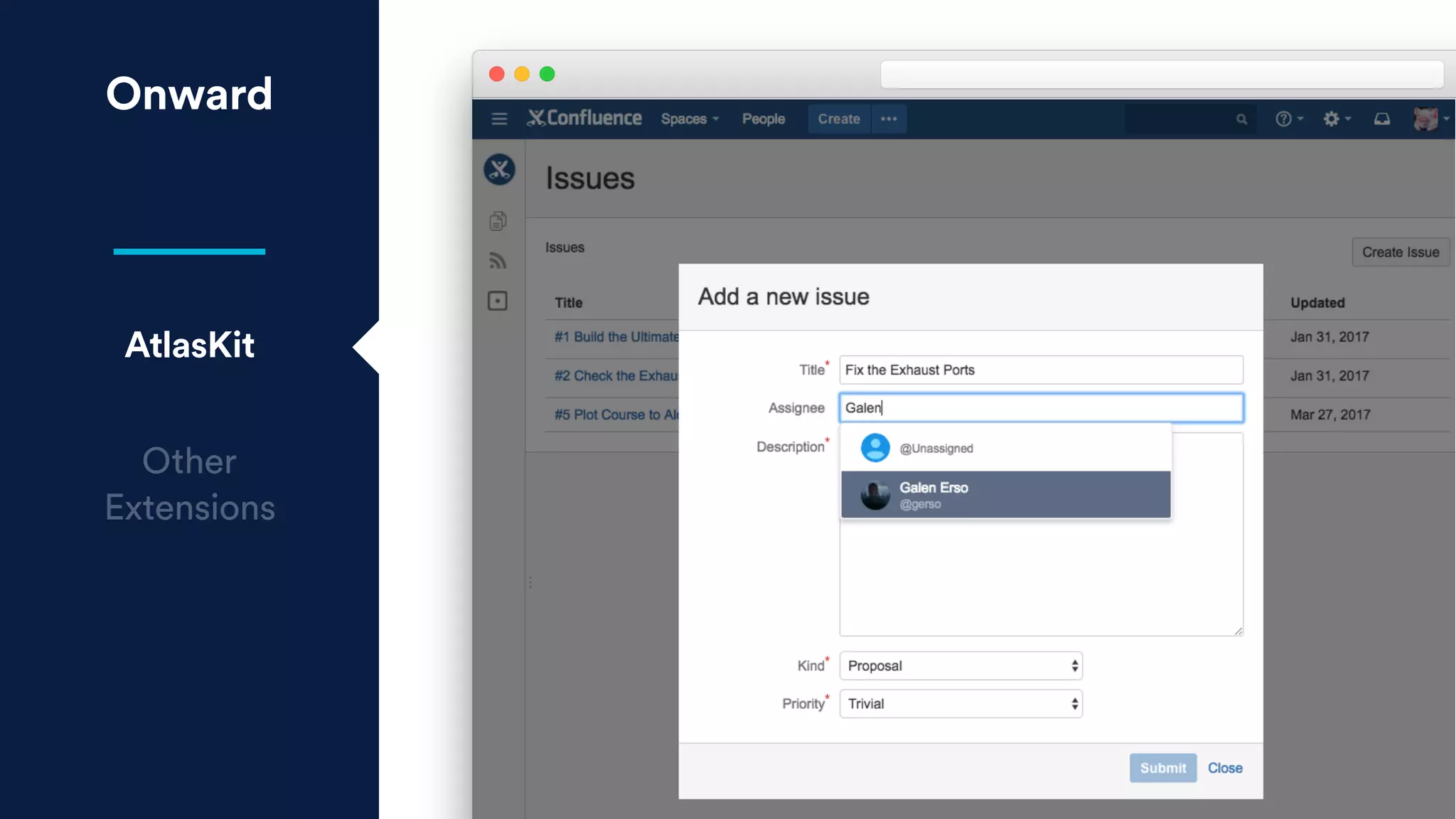Open the Blog feed icon in sidebar
The width and height of the screenshot is (1456, 819).
[x=498, y=261]
